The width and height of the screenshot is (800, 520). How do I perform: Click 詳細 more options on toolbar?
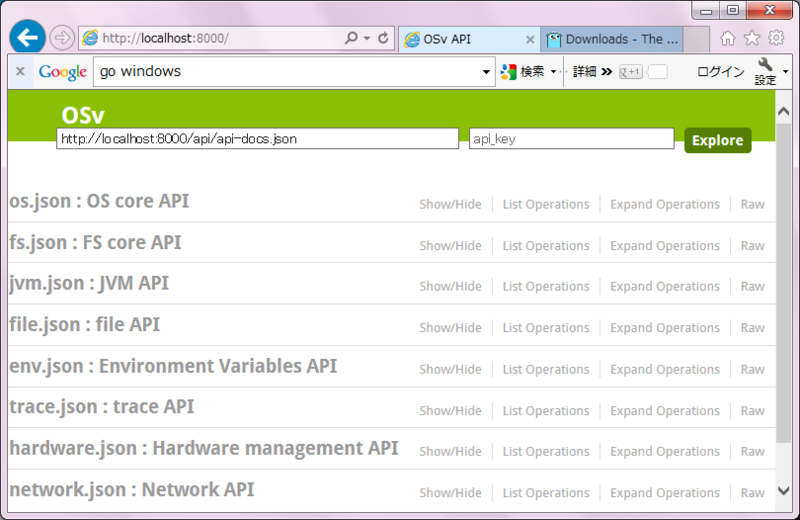(592, 71)
